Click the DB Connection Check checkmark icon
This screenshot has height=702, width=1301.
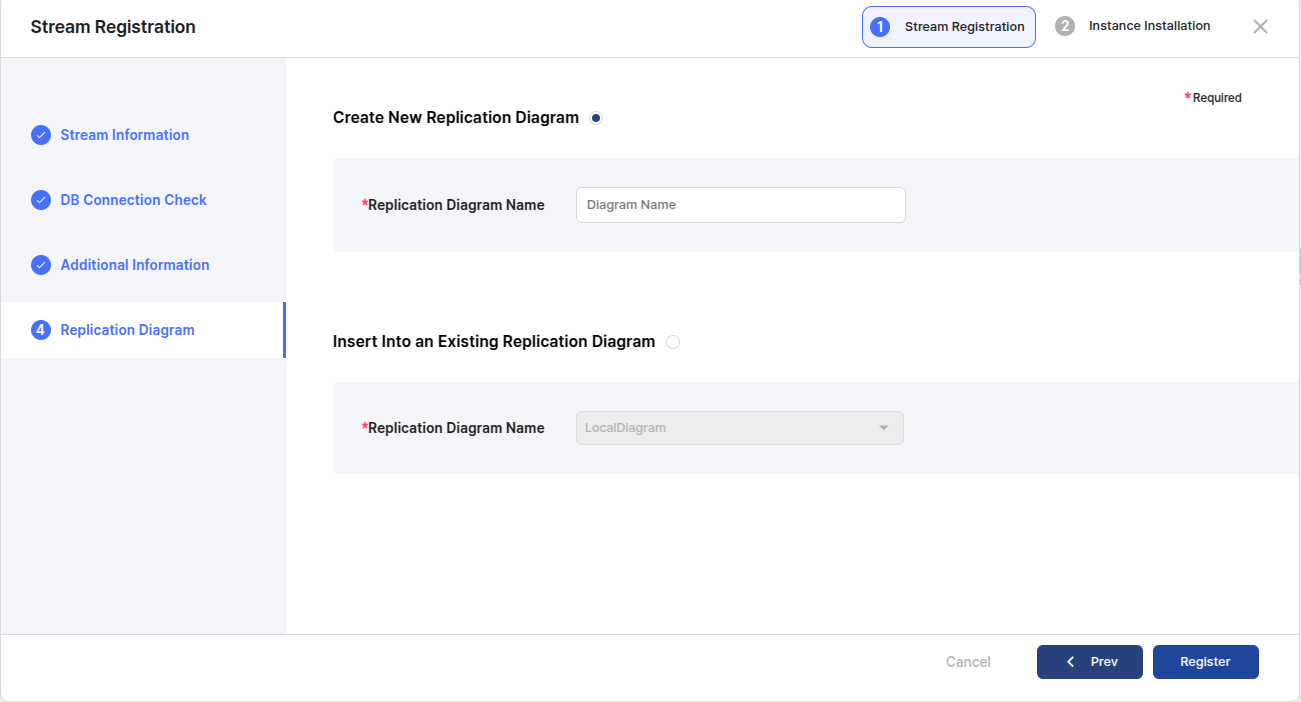pyautogui.click(x=41, y=200)
